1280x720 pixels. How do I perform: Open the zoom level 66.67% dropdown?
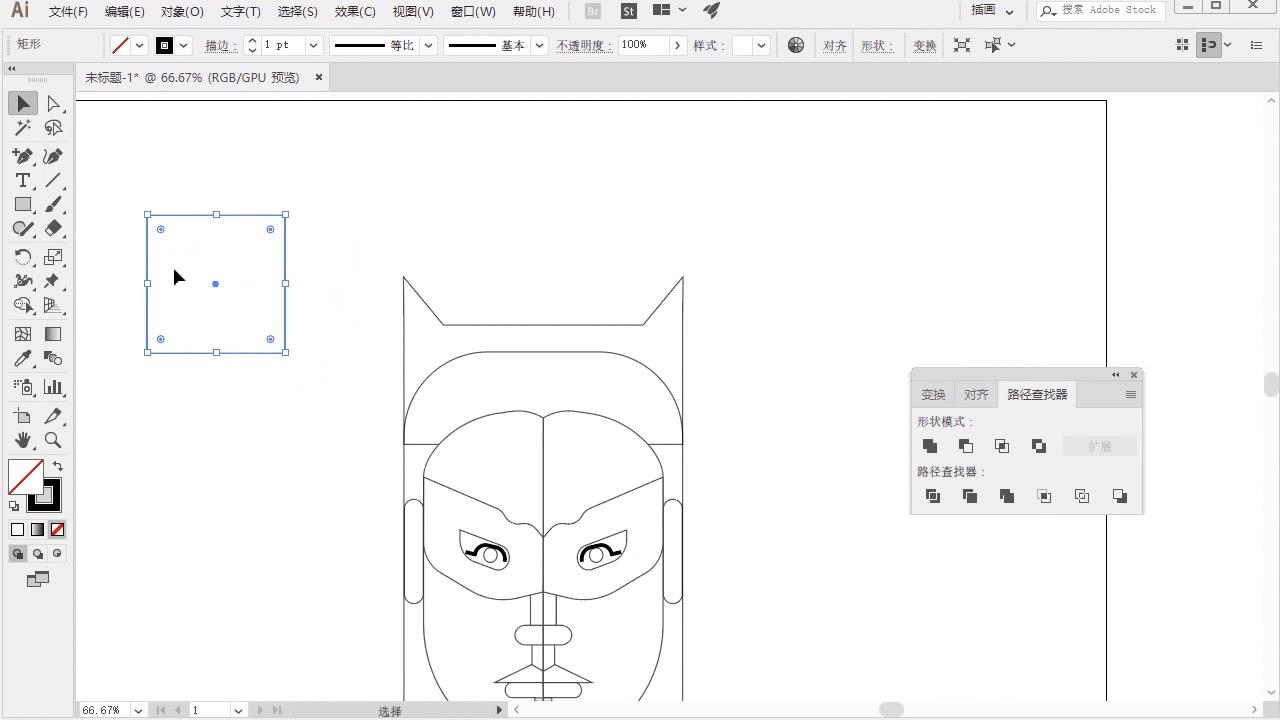[138, 710]
